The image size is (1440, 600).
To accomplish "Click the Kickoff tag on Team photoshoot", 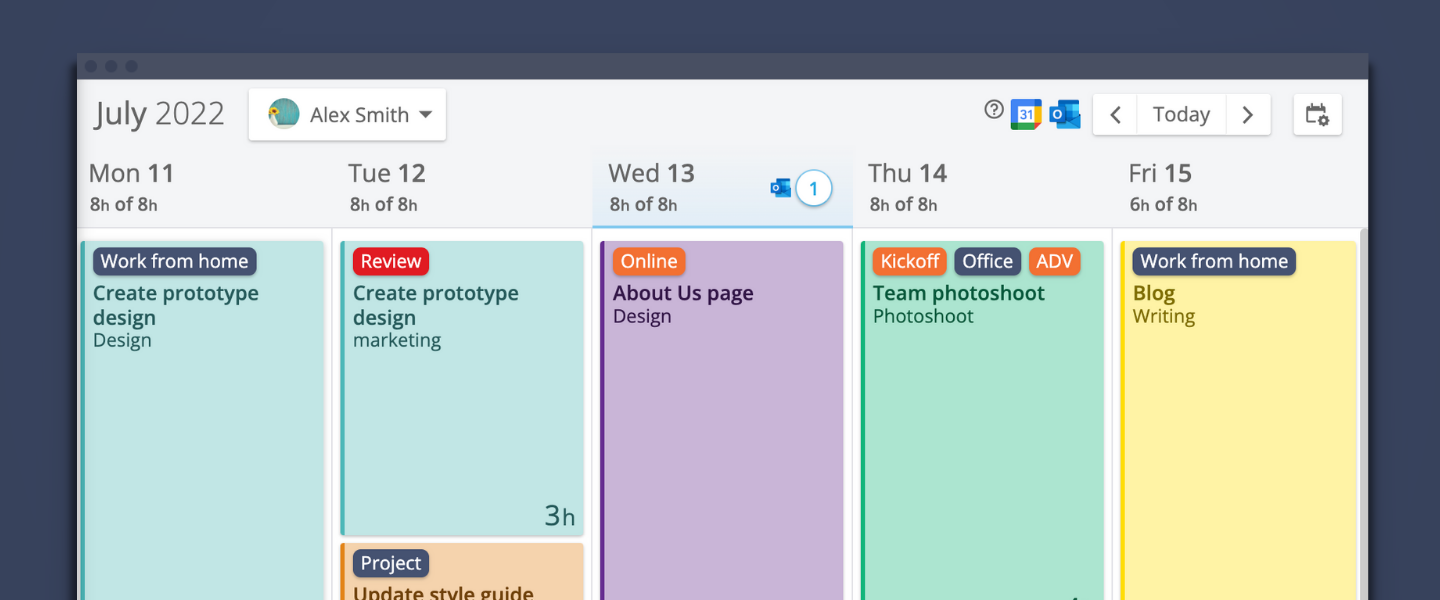I will [x=910, y=262].
